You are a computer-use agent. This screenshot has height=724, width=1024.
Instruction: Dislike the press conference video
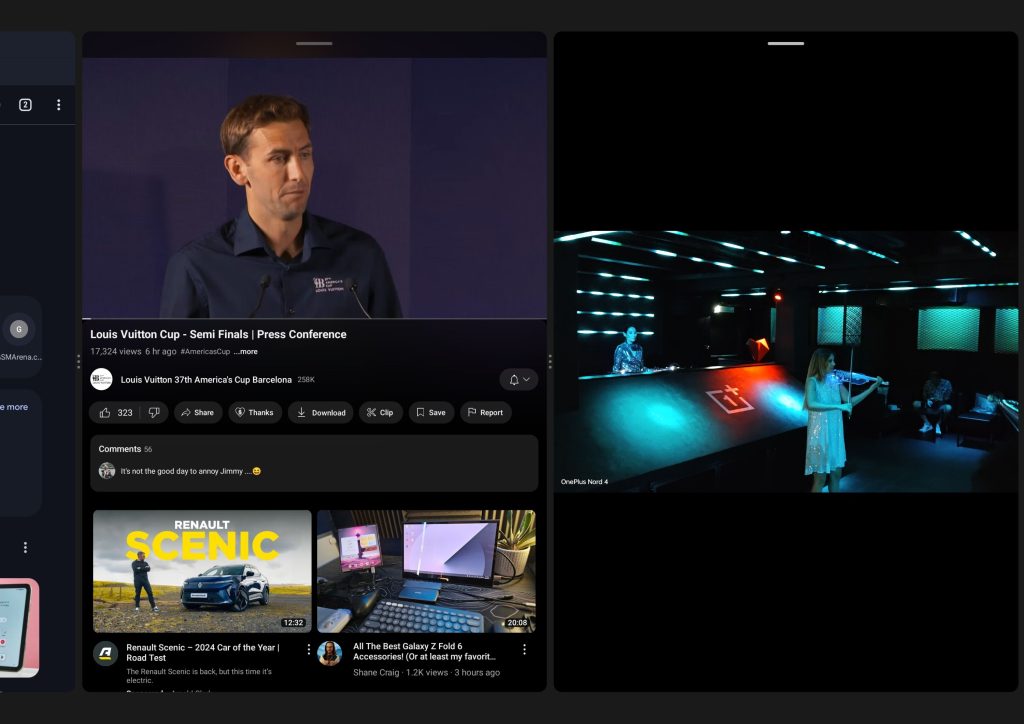(x=154, y=412)
